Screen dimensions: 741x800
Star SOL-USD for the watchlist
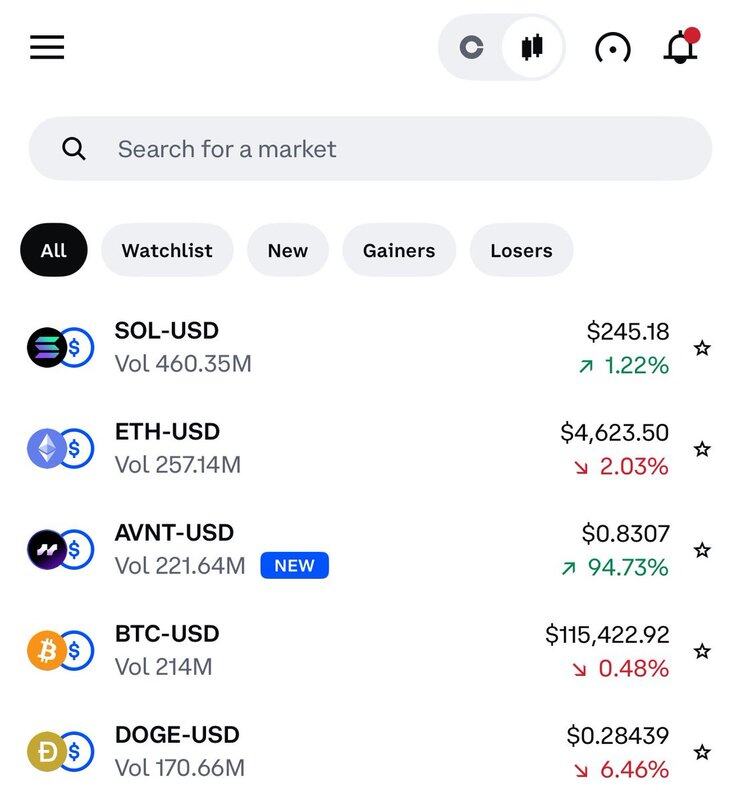(x=702, y=348)
